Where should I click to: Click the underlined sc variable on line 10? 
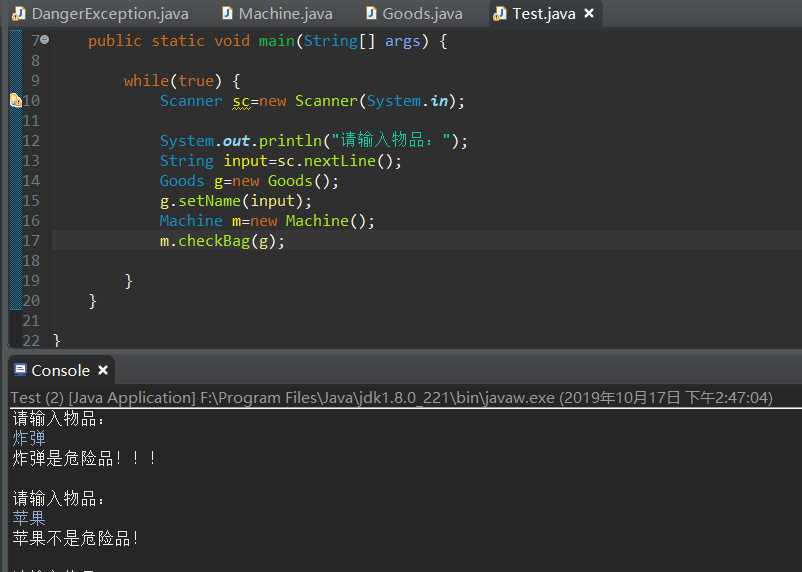pos(241,101)
